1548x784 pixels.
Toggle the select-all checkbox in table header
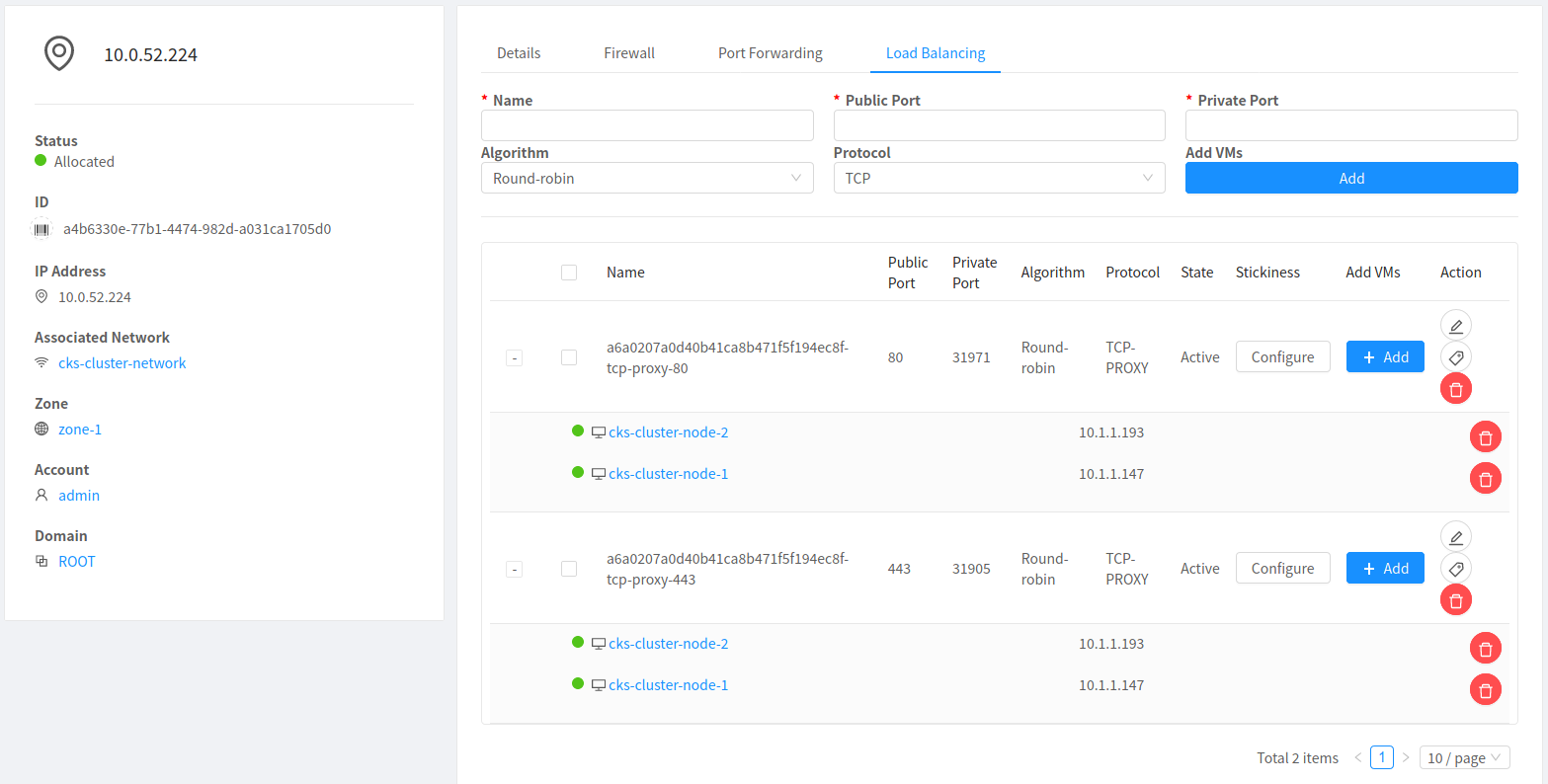pos(569,273)
